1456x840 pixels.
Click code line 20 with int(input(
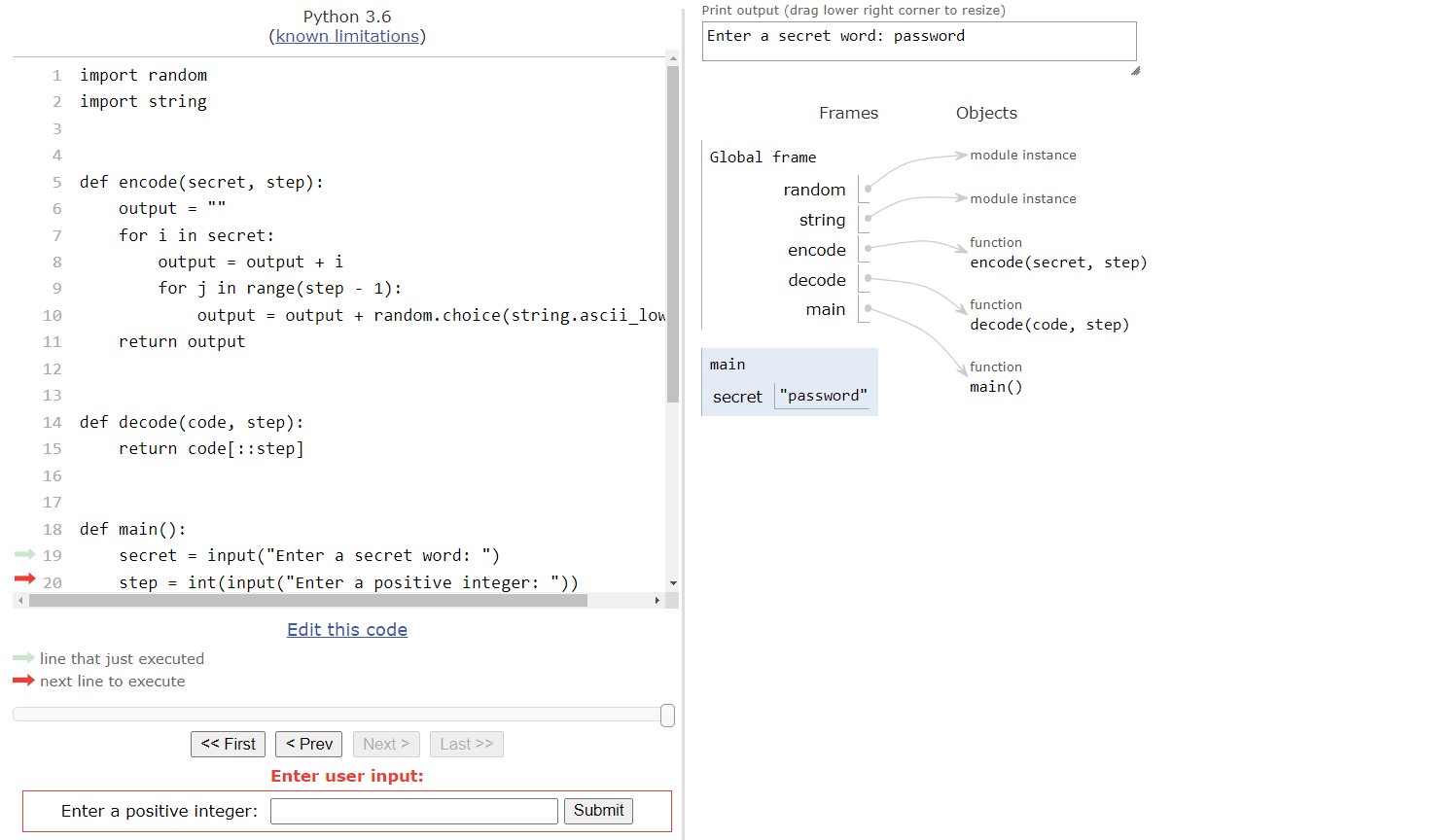[x=348, y=582]
